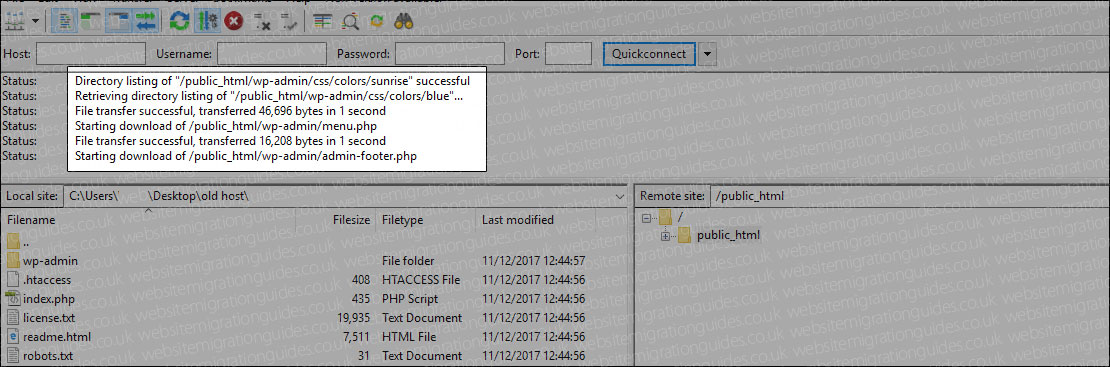Click the Port input field

(x=568, y=53)
